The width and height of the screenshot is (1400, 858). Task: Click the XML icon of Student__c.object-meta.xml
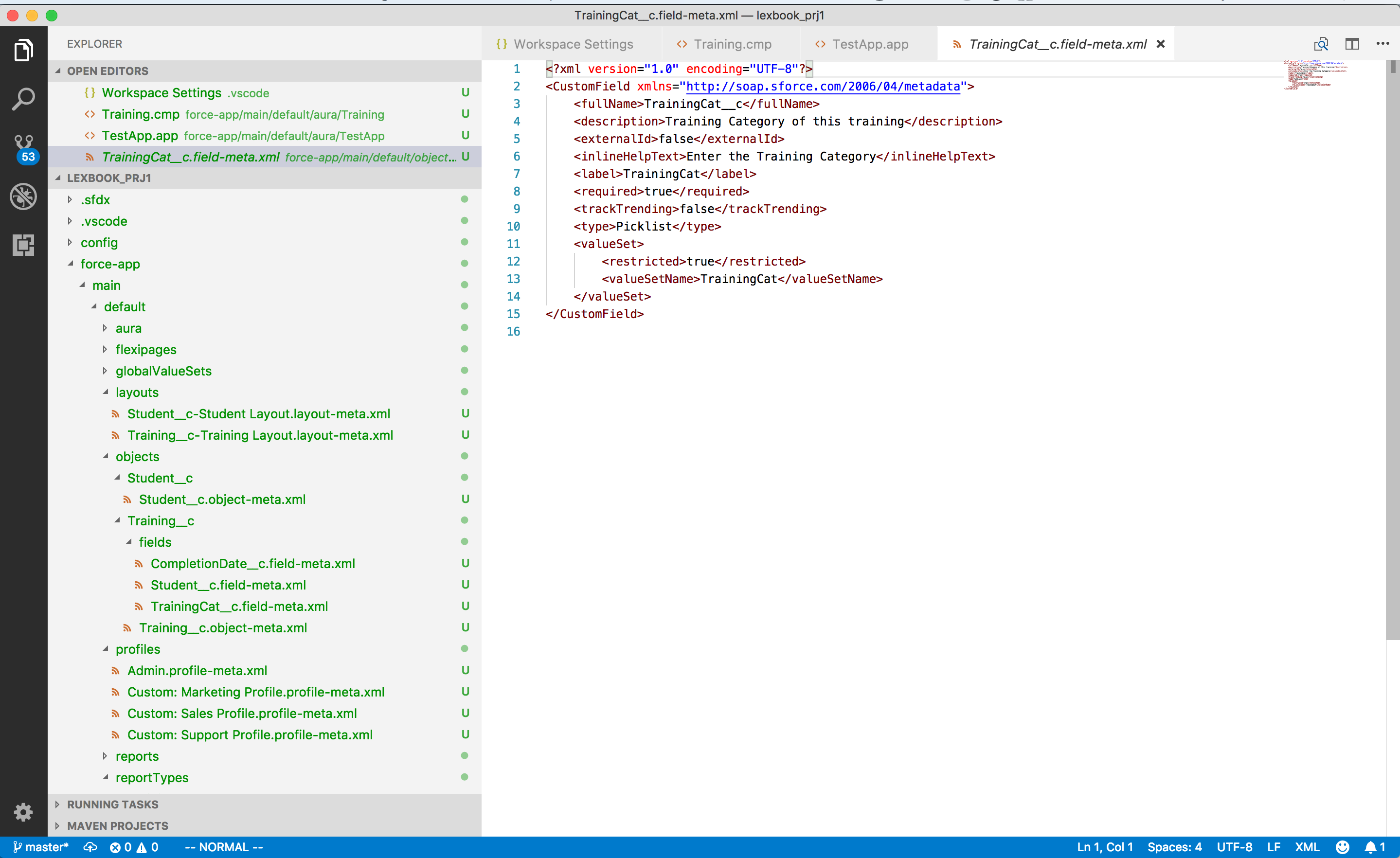127,500
